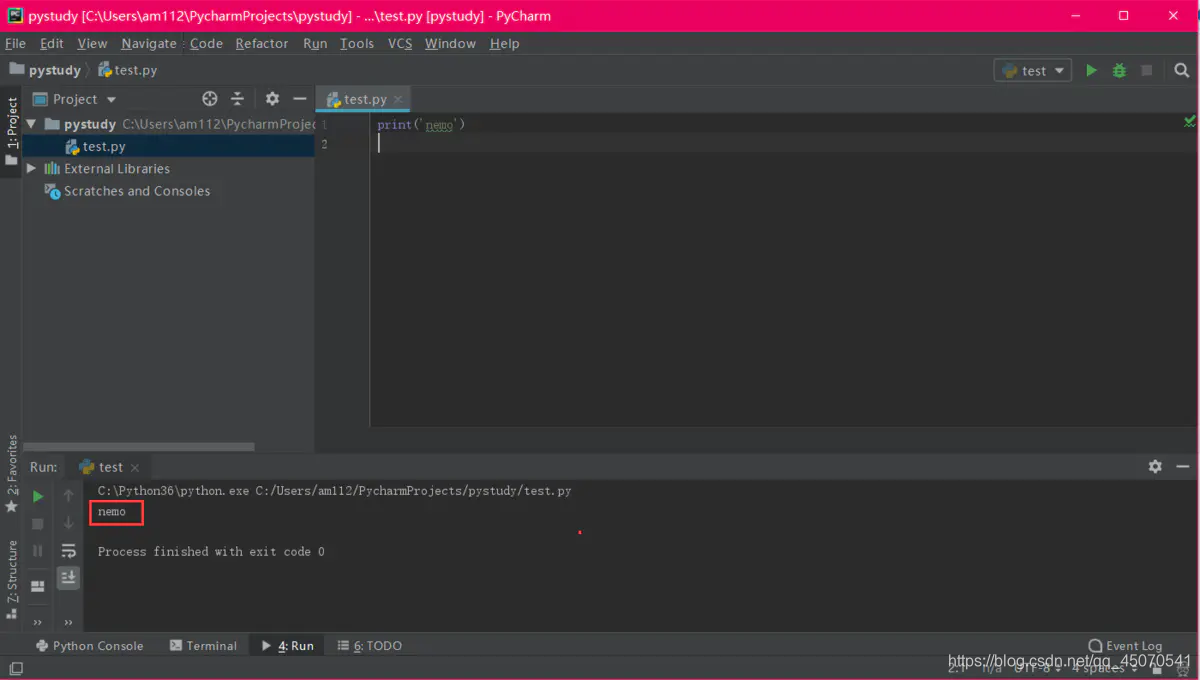The image size is (1200, 680).
Task: Open the Run menu in the menu bar
Action: [314, 43]
